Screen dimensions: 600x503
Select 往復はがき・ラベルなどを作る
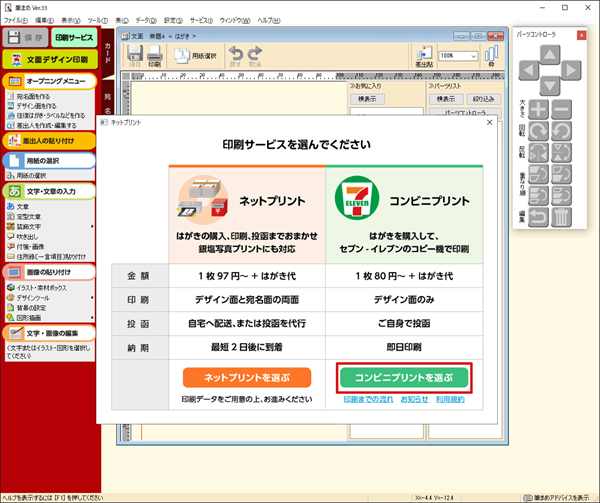(x=46, y=116)
